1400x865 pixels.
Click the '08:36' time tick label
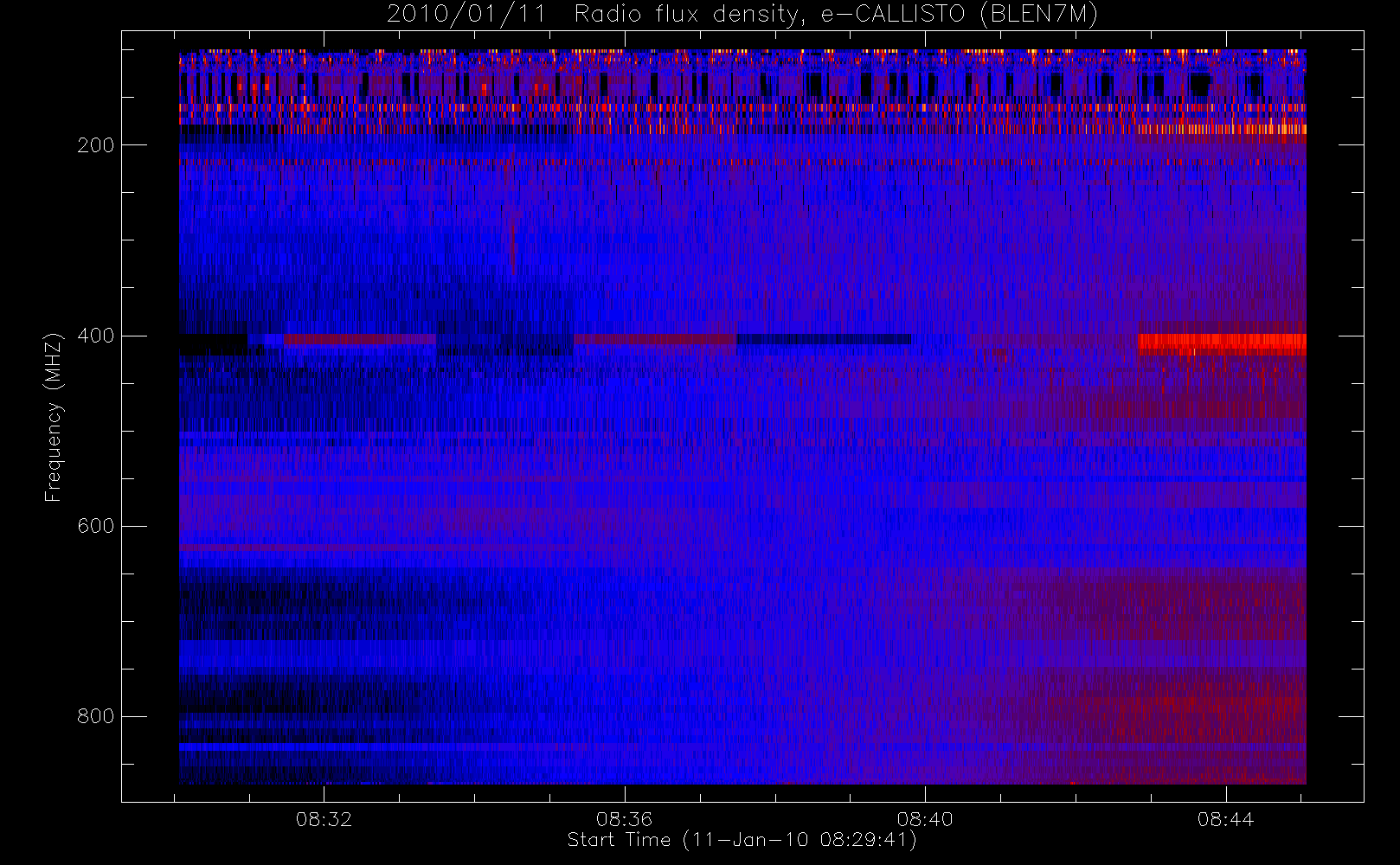point(625,819)
